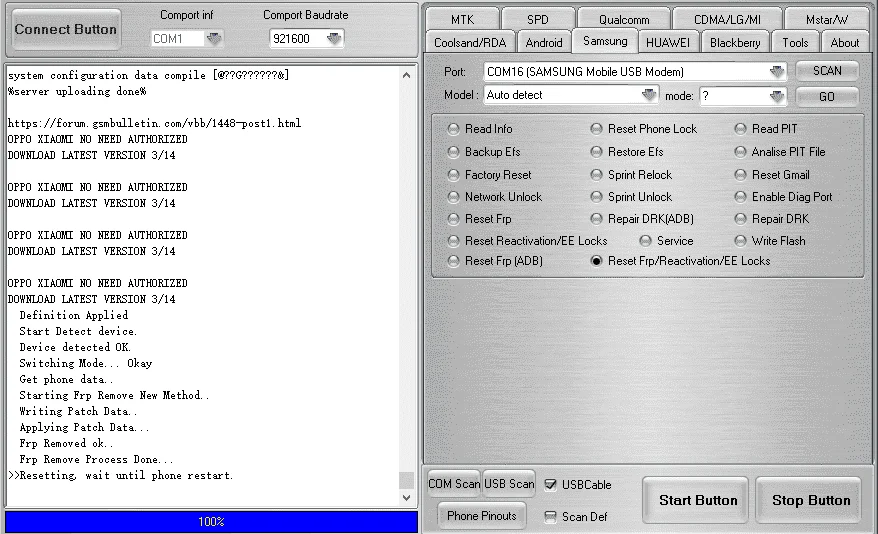Click 'Device detected OK.' log line

(x=75, y=347)
